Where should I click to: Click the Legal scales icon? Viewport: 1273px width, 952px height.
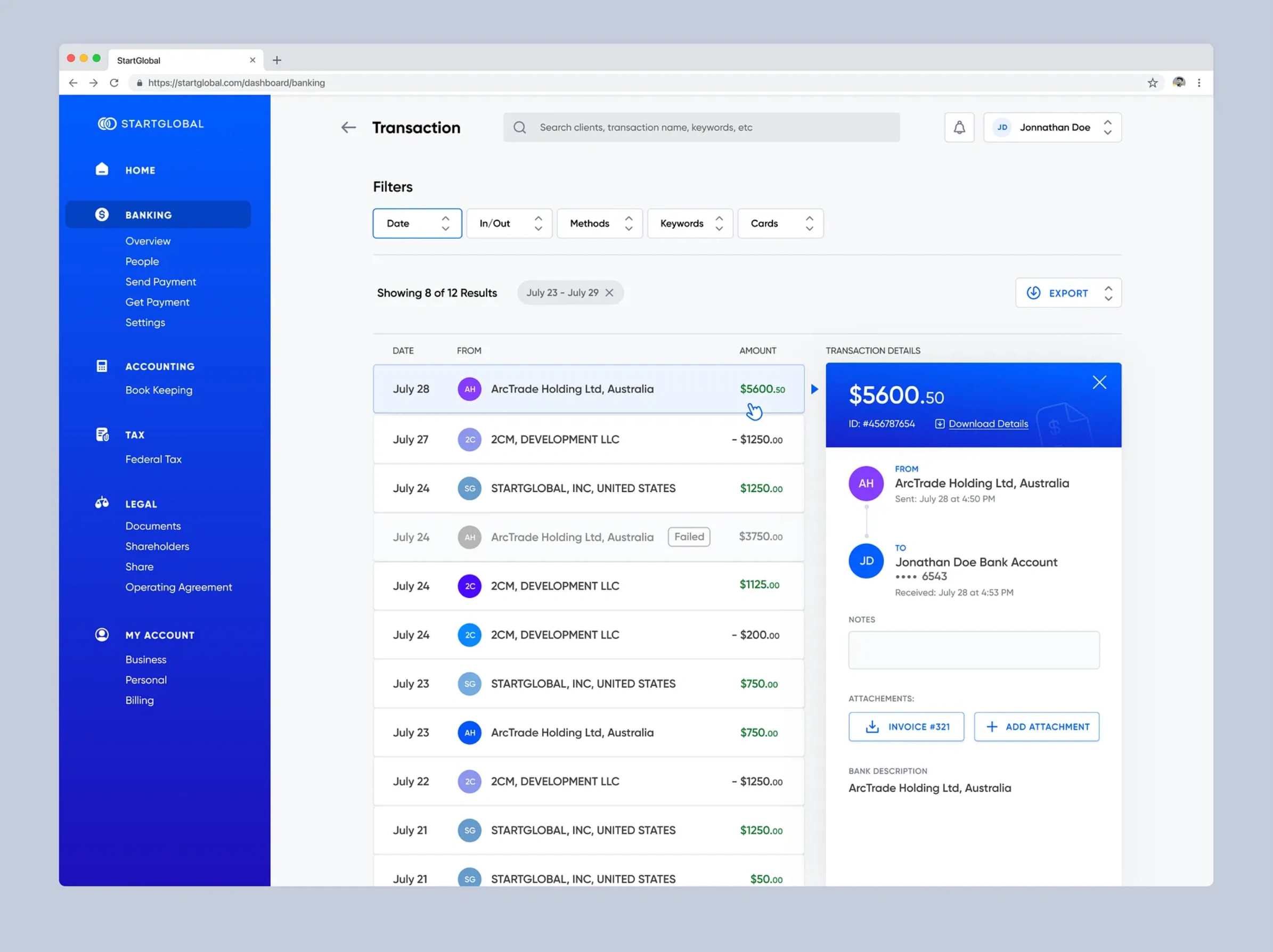102,503
